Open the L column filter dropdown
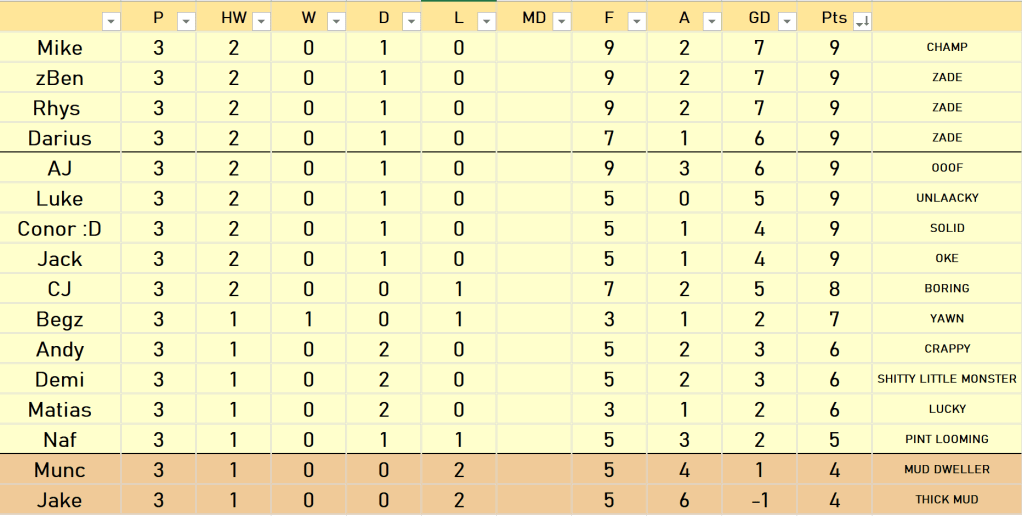 (x=486, y=21)
